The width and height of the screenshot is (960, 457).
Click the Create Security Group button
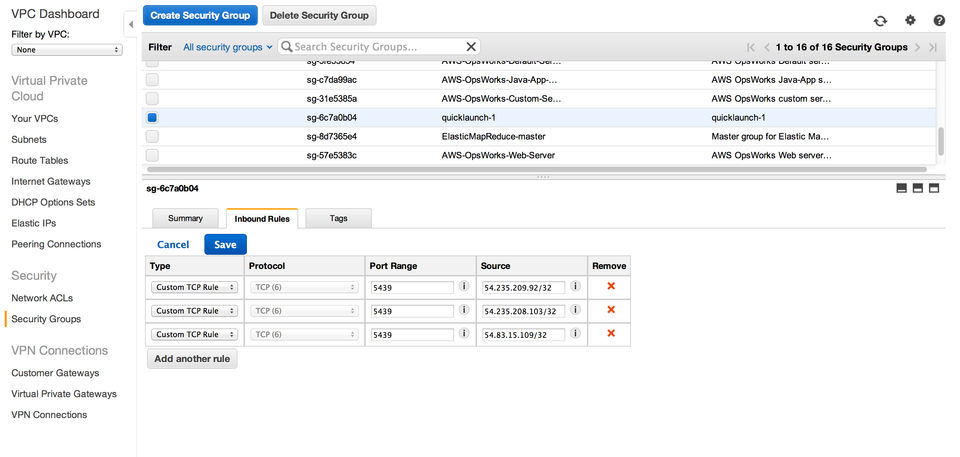tap(200, 15)
